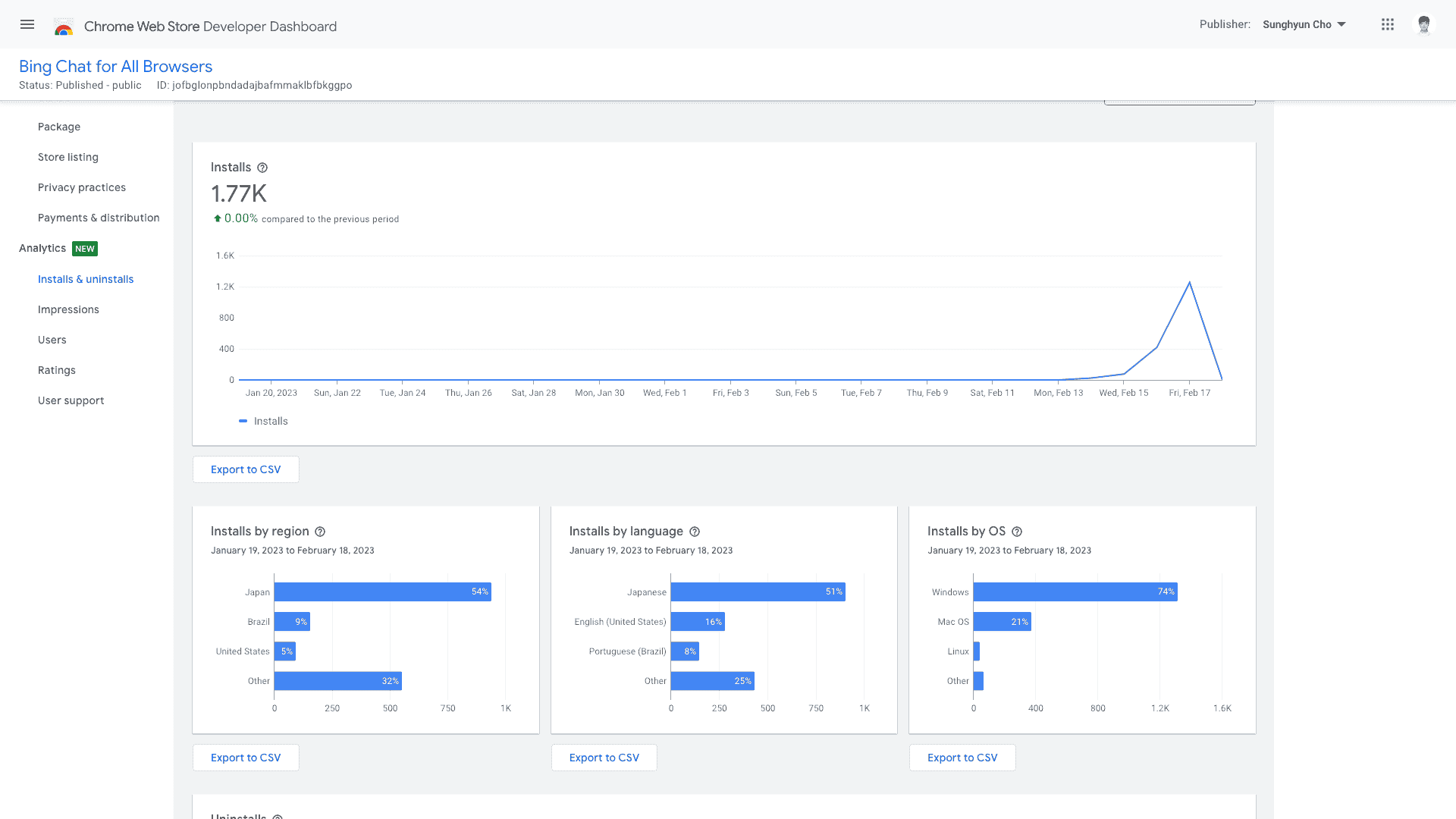This screenshot has height=819, width=1456.
Task: Click the Feb 17 peak on installs line
Action: point(1189,283)
